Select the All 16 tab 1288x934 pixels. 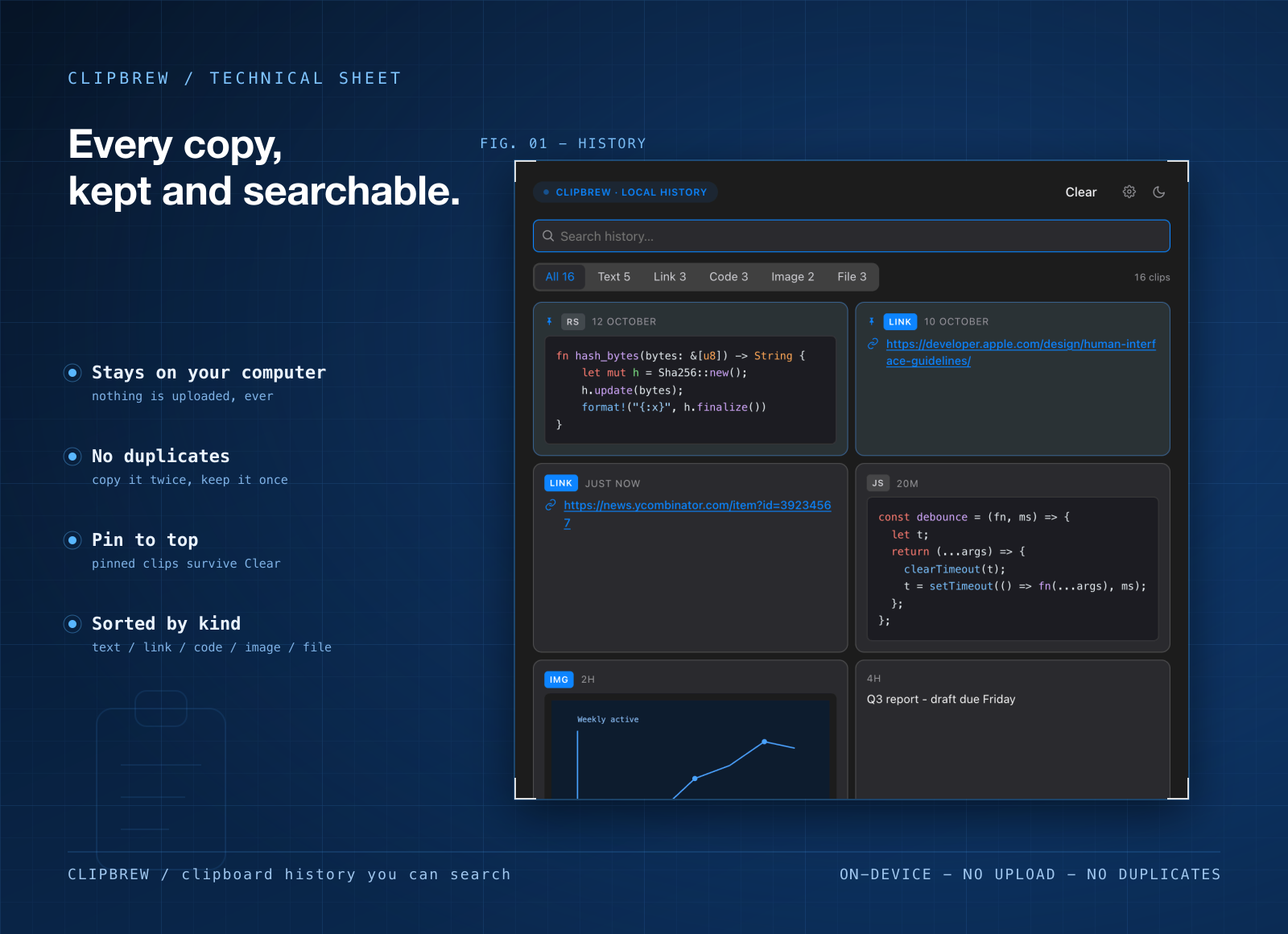560,277
